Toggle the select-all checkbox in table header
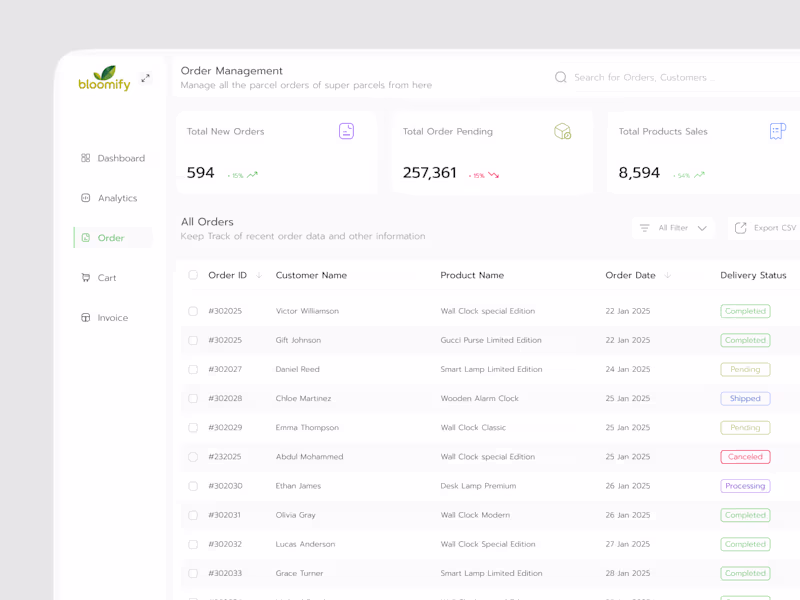800x600 pixels. pyautogui.click(x=192, y=275)
